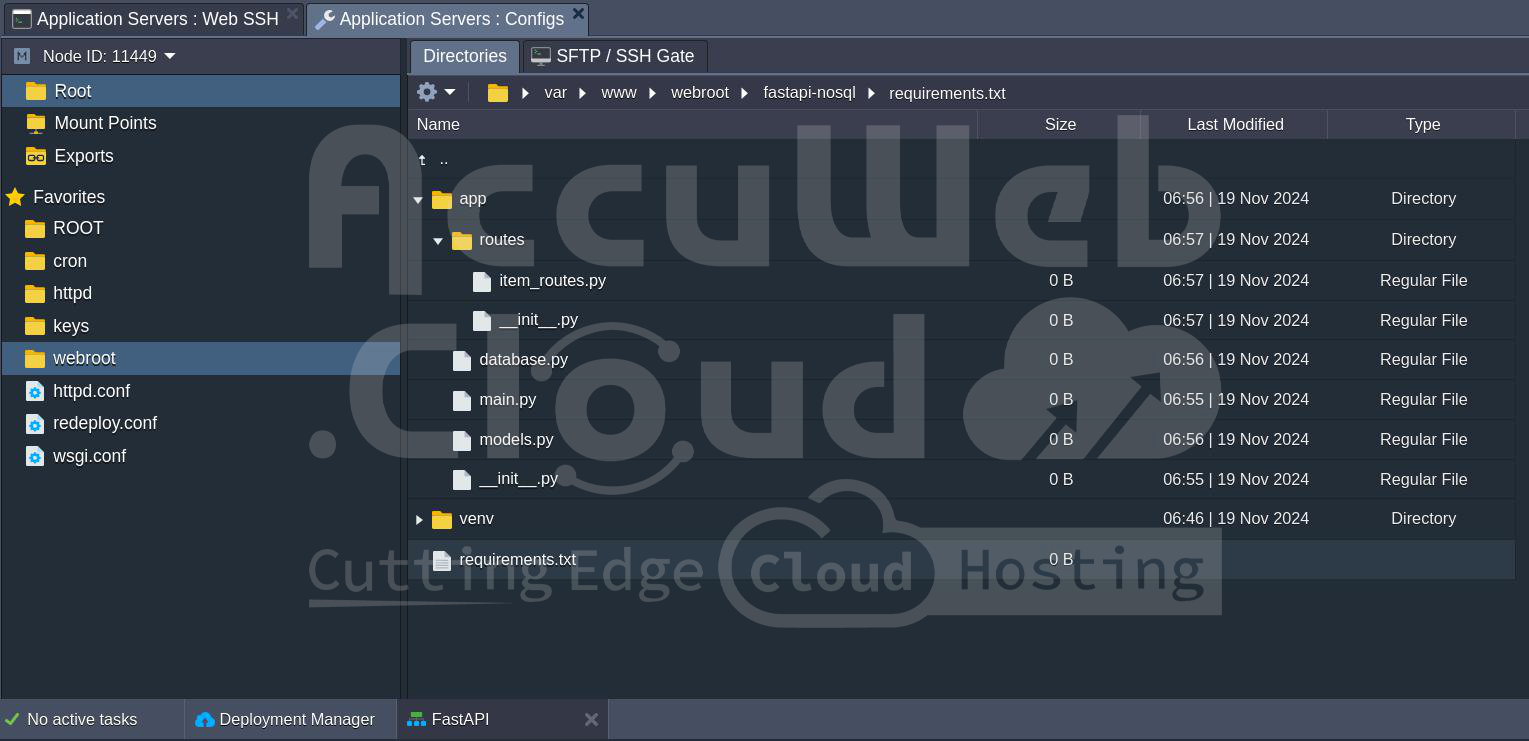Go up to parent directory entry

tap(443, 159)
